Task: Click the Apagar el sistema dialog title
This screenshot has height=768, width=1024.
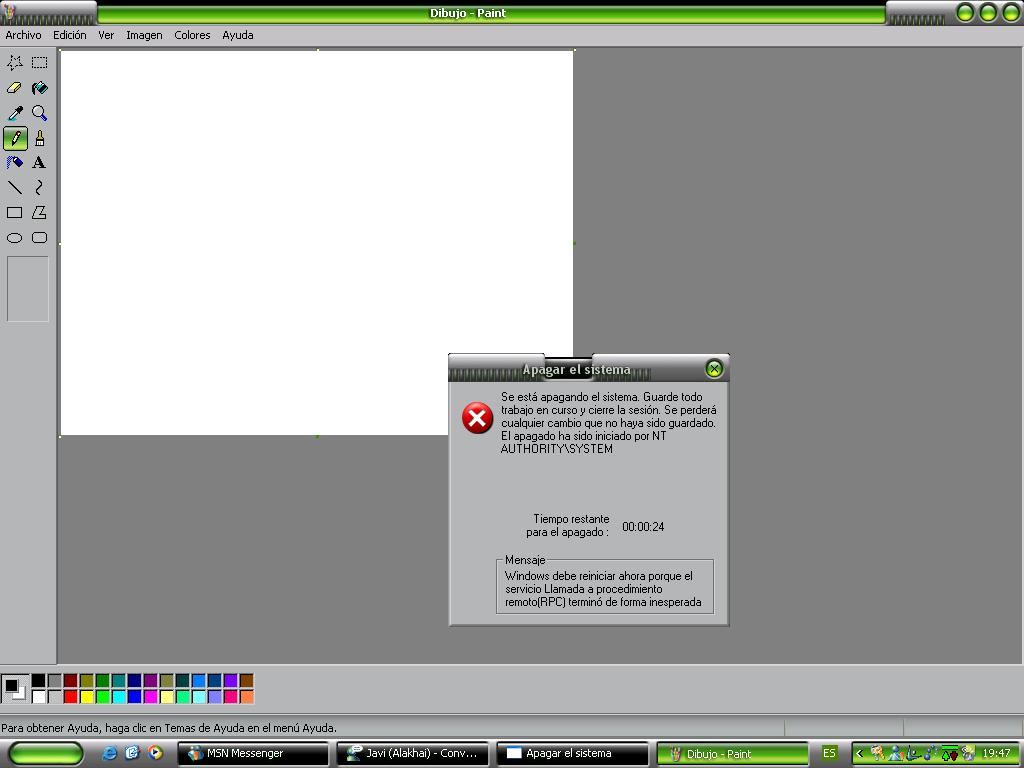Action: click(576, 370)
